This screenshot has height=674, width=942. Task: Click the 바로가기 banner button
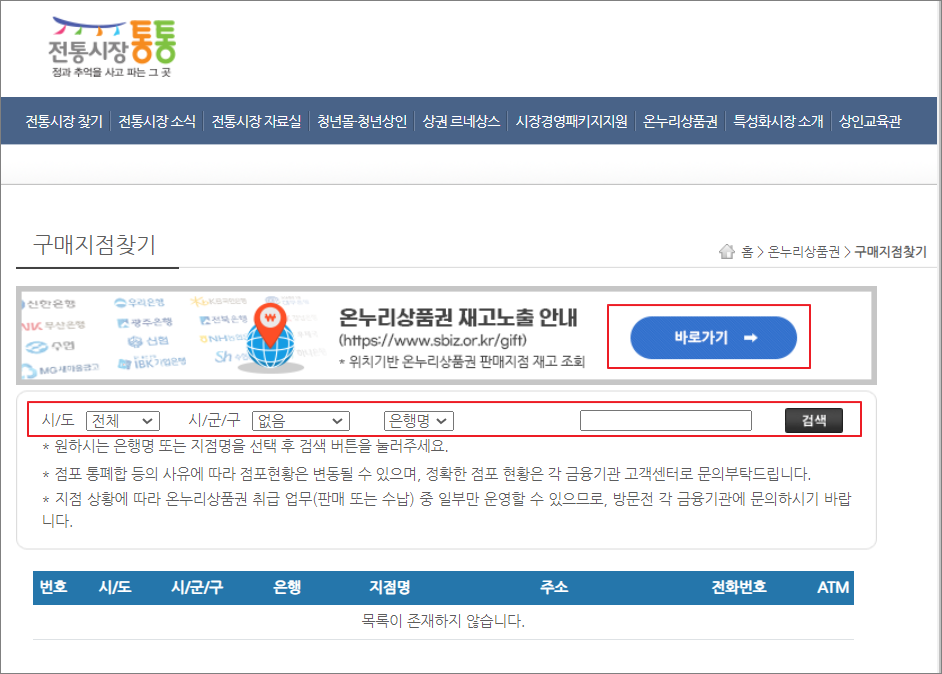point(713,337)
